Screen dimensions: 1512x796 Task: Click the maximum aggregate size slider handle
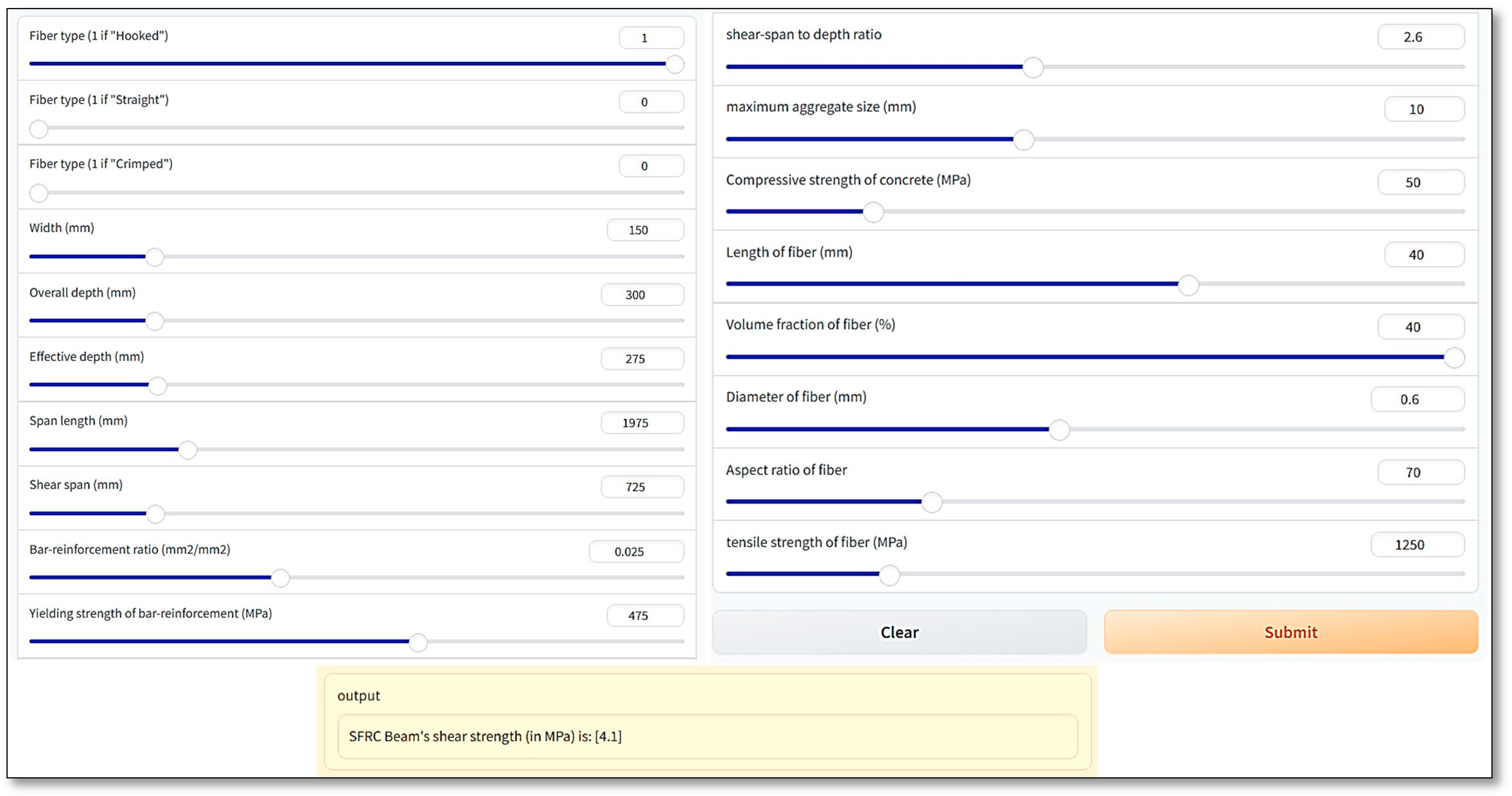click(1024, 140)
